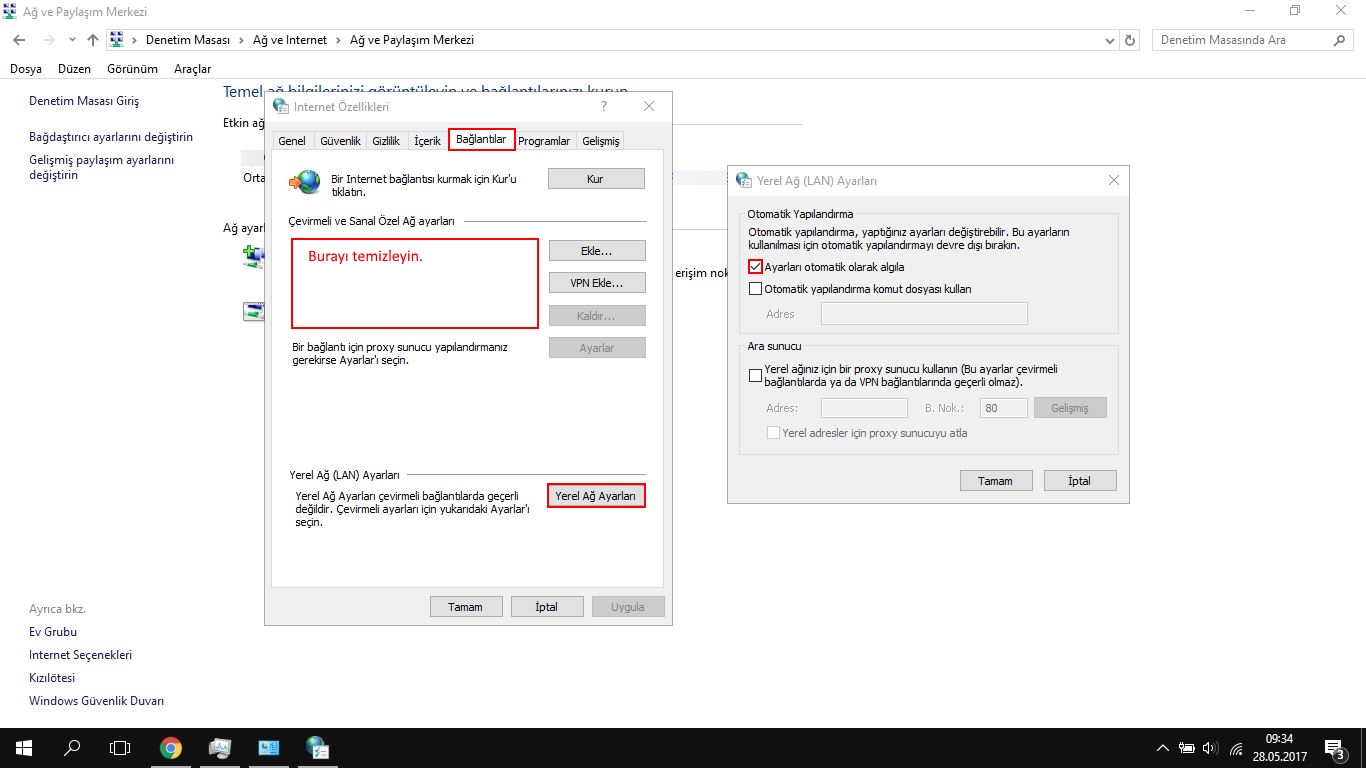
Task: Click the Ağ ve Paylaşım Merkezi breadcrumb
Action: (412, 40)
